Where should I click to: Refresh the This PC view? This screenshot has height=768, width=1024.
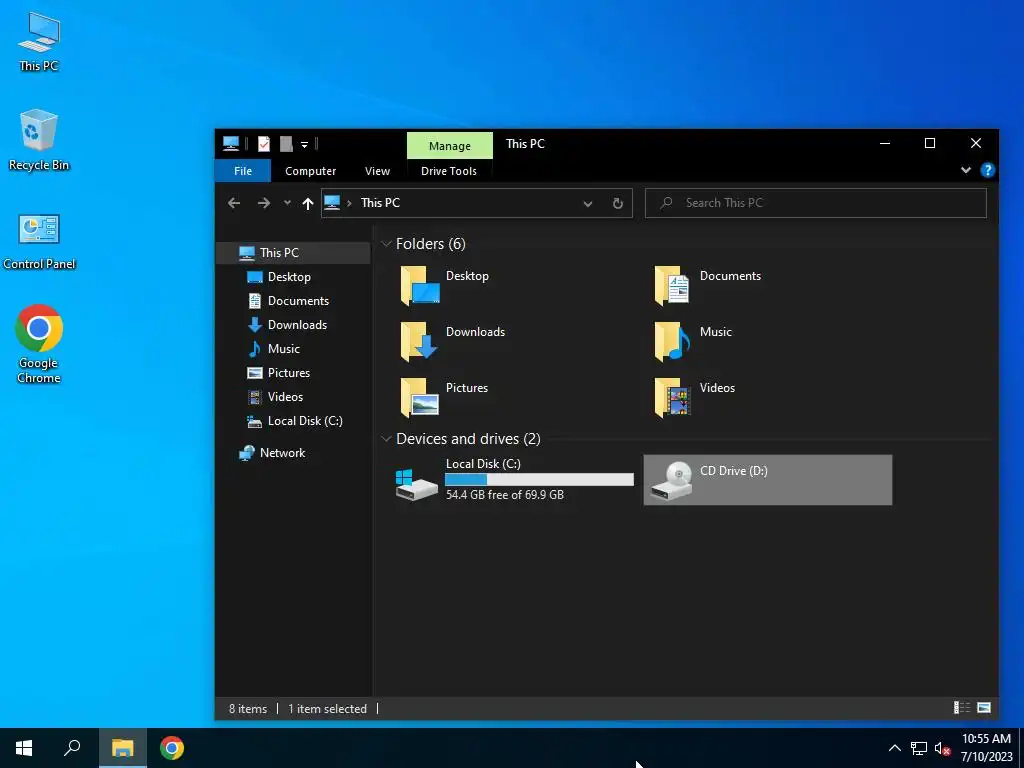pos(617,203)
